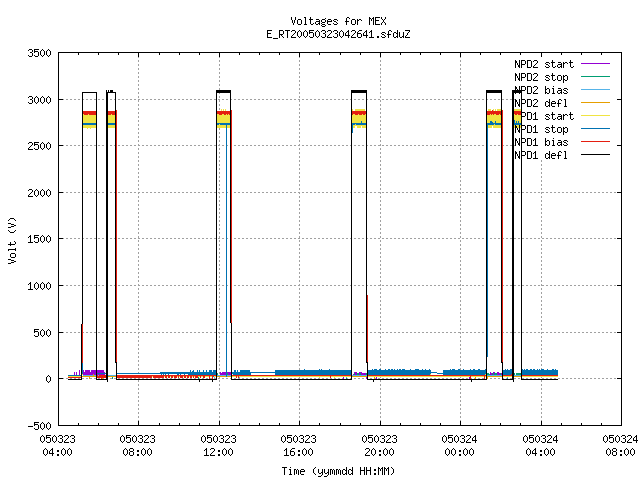Click the 3500 y-axis tick label

(40, 53)
